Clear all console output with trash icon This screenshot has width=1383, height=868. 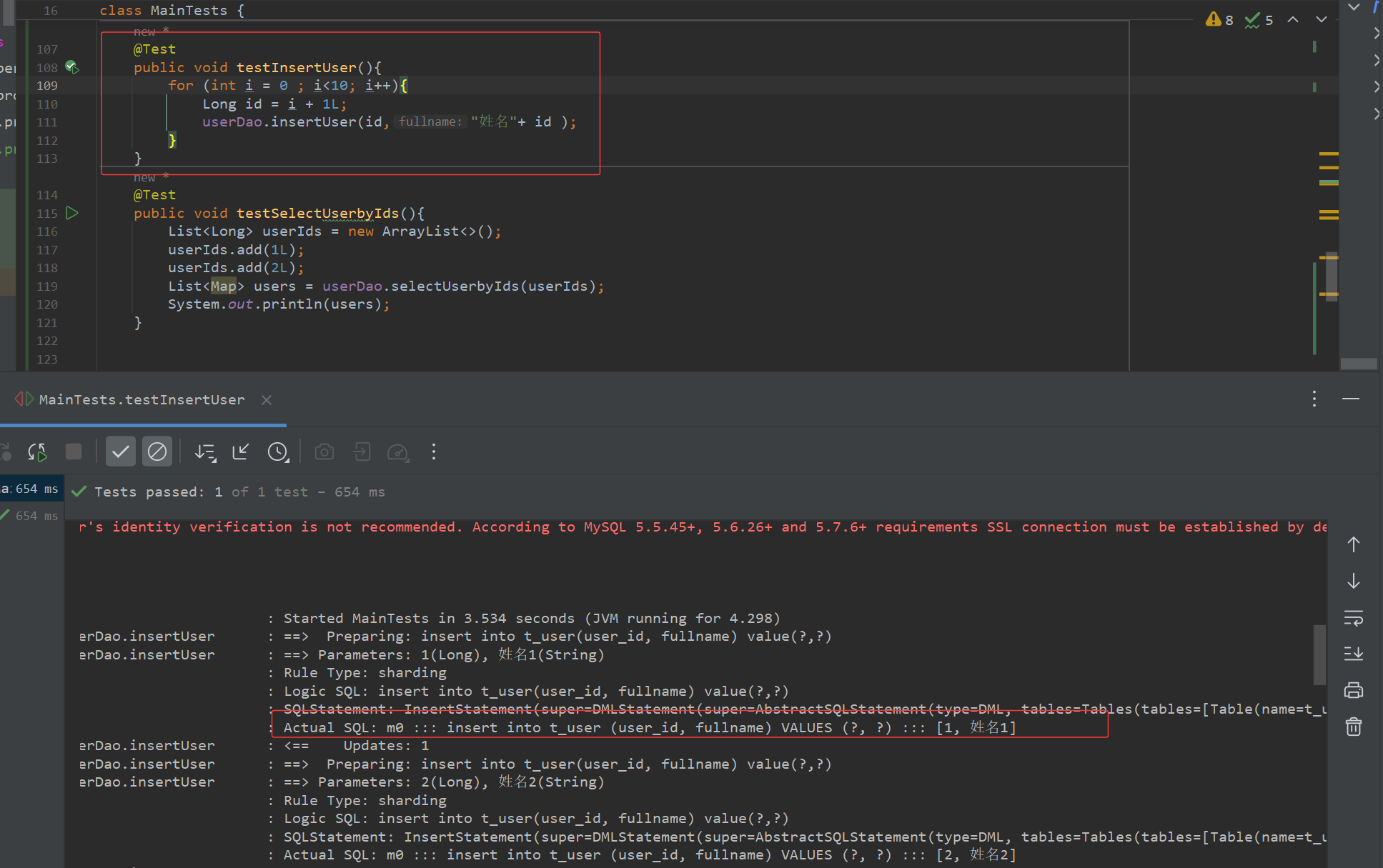point(1354,727)
